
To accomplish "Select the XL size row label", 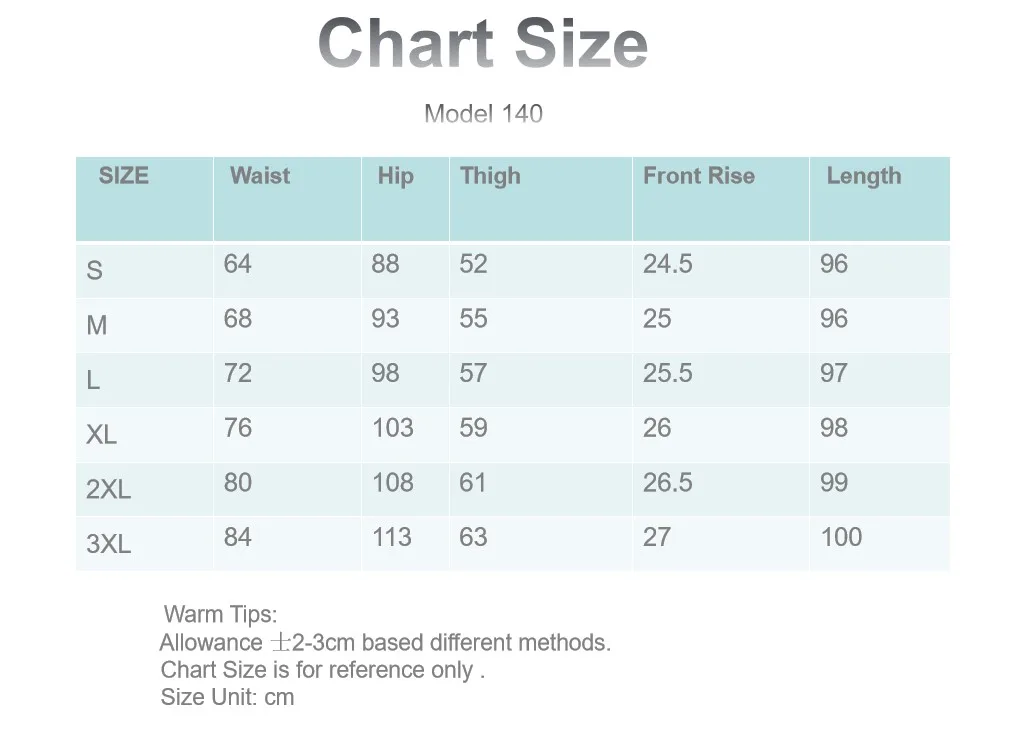I will (x=102, y=434).
